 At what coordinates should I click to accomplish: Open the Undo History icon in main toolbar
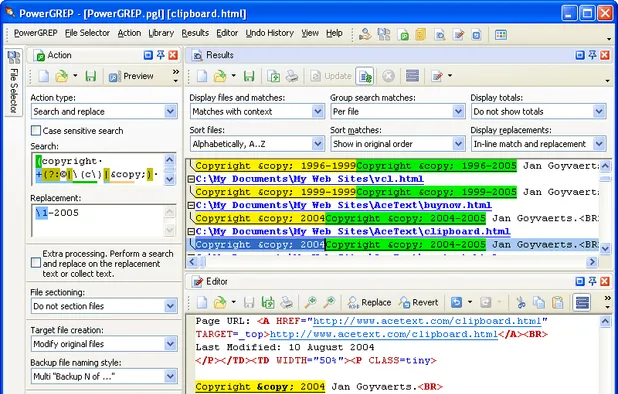click(x=477, y=35)
